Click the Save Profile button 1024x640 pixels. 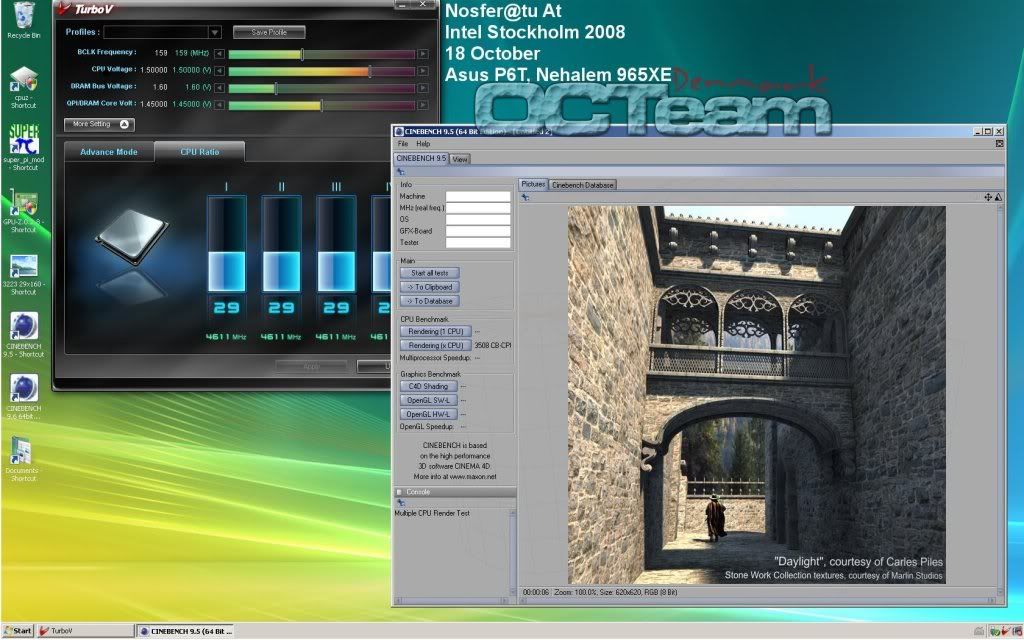(269, 32)
